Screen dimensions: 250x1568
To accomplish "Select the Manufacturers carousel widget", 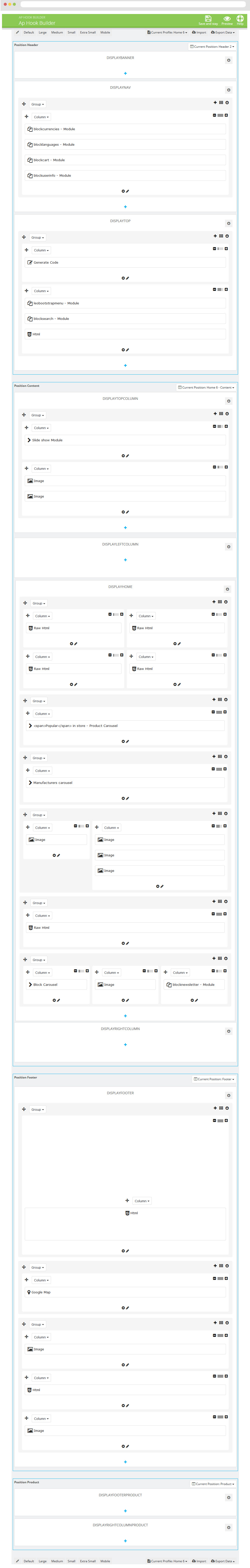I will tap(125, 783).
